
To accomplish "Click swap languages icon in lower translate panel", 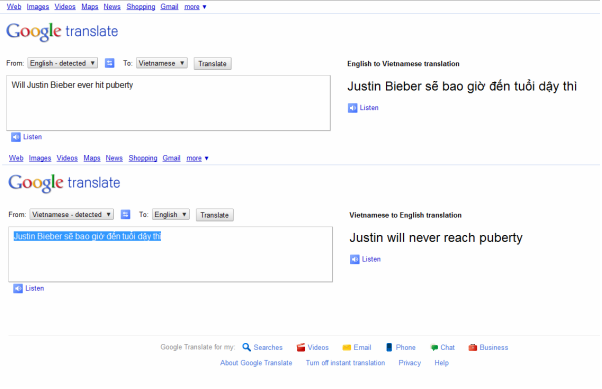I will [125, 214].
